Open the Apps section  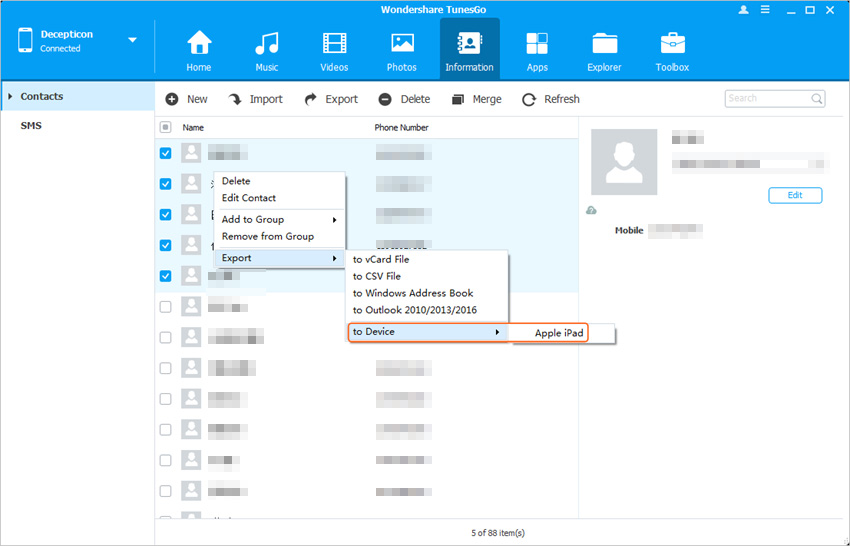coord(537,45)
